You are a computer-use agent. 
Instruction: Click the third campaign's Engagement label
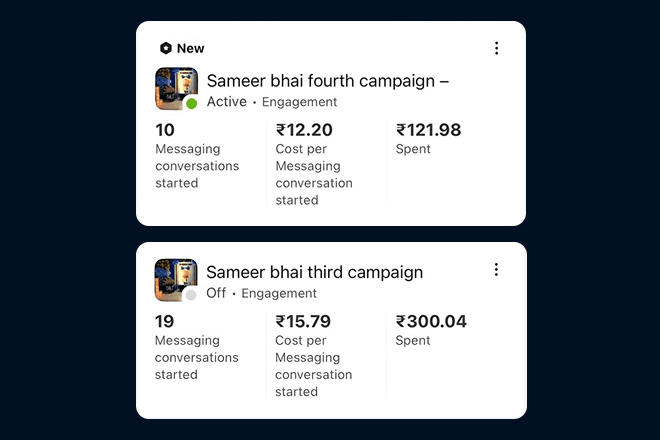tap(279, 293)
